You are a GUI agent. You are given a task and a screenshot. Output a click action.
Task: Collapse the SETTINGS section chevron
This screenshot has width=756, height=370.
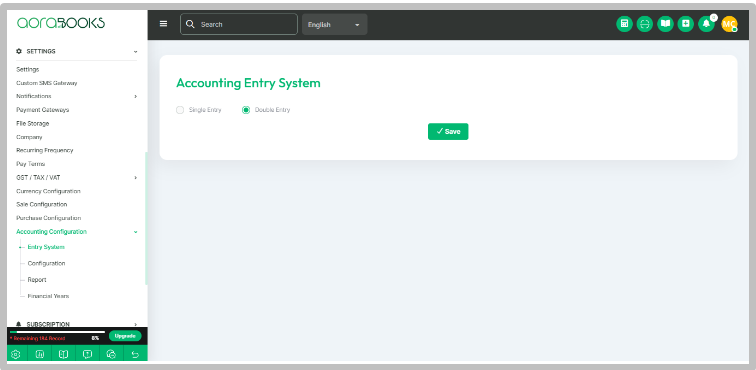[x=135, y=51]
